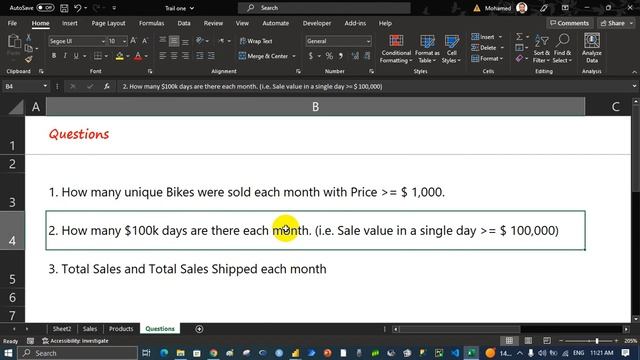Open the Name Box dropdown
The image size is (640, 360).
[x=45, y=86]
